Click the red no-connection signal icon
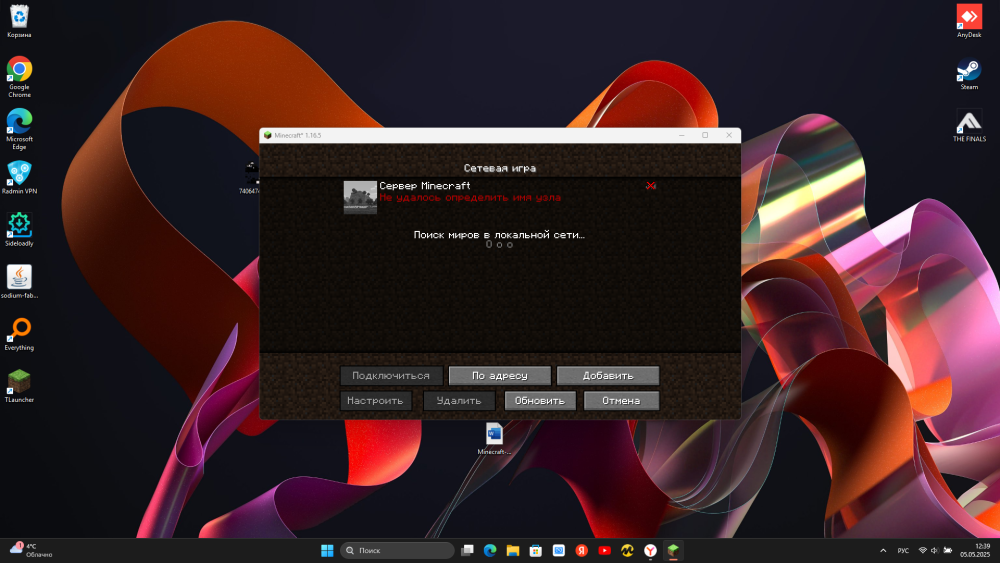 click(651, 186)
